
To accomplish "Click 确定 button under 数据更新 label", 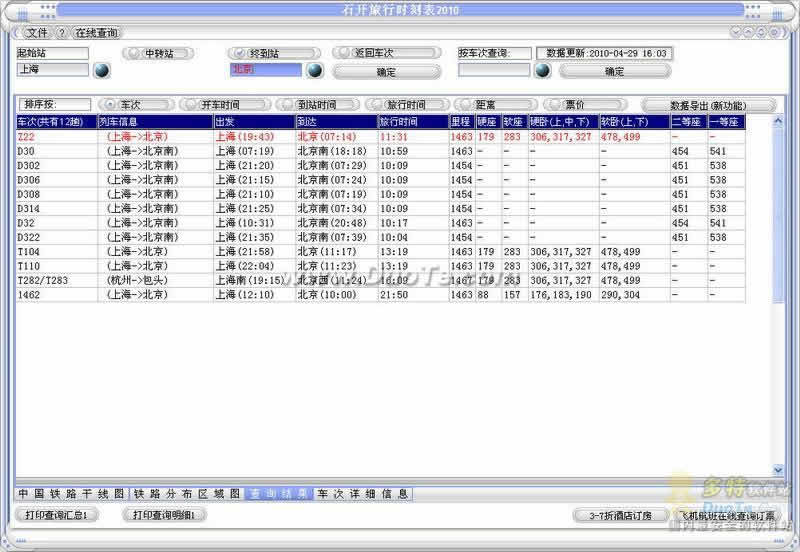I will point(615,71).
